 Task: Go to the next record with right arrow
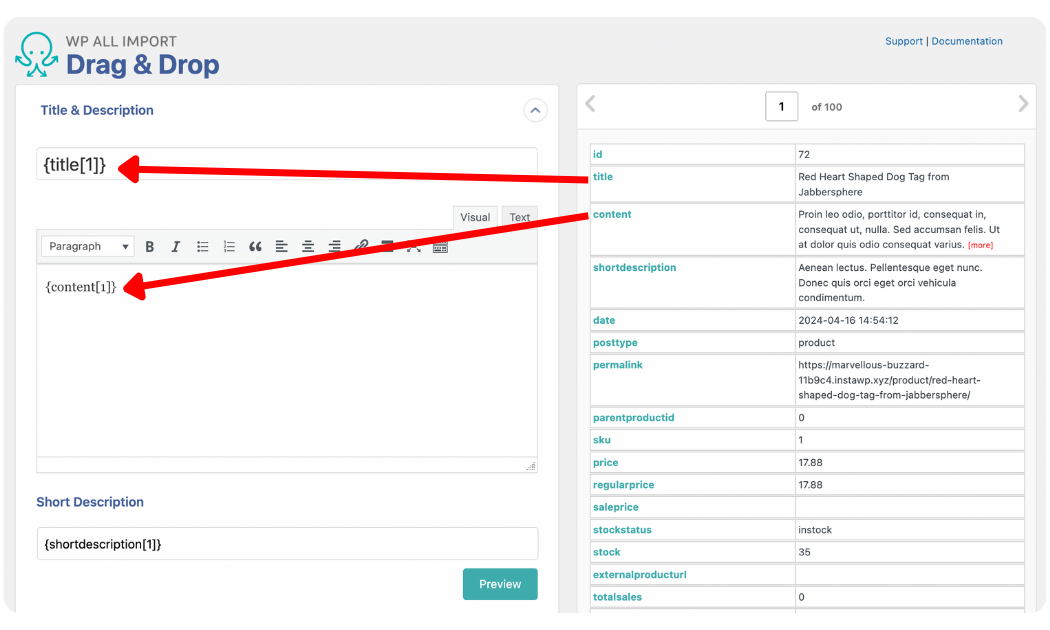click(x=1022, y=103)
